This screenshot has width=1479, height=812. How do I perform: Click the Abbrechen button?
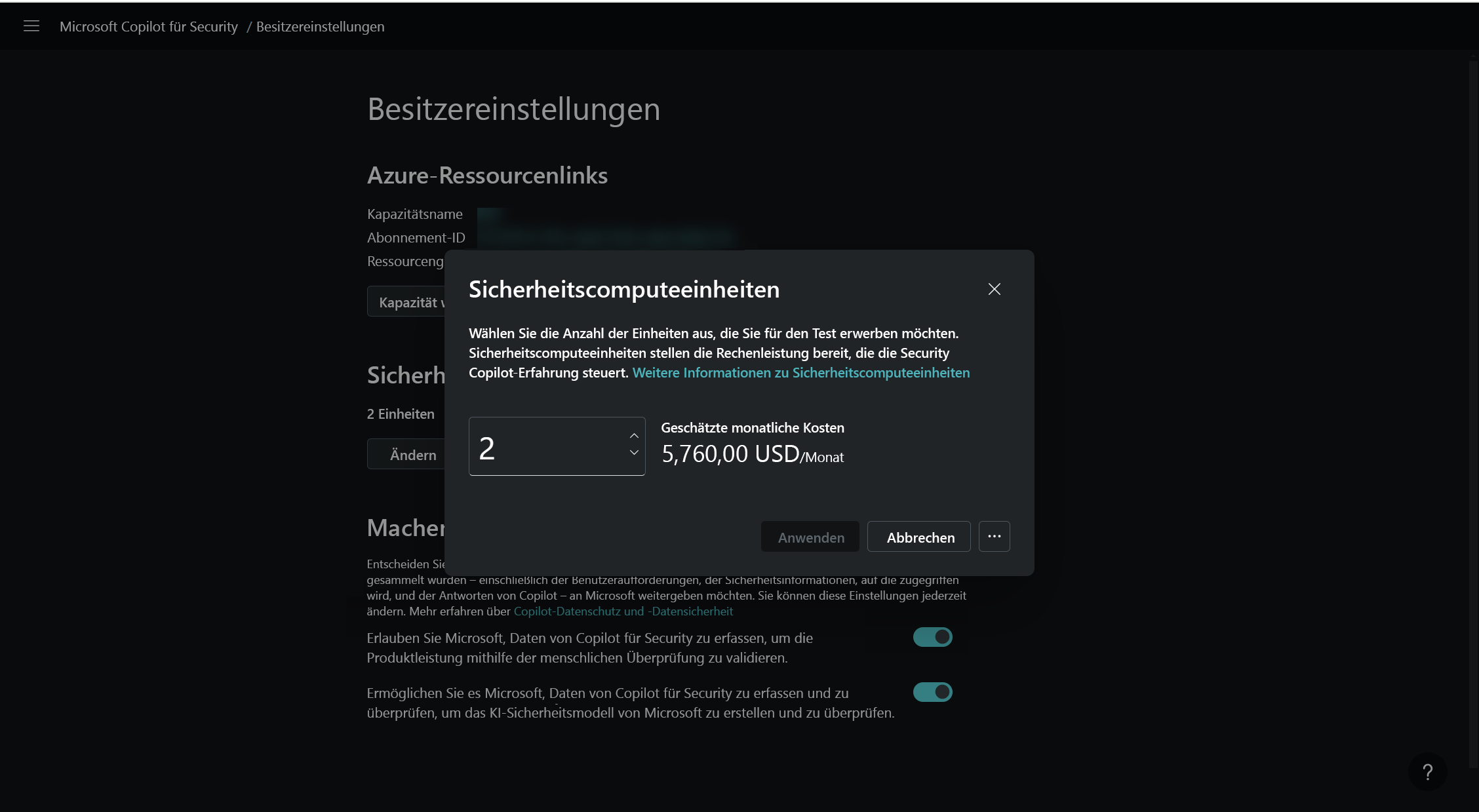[x=919, y=537]
